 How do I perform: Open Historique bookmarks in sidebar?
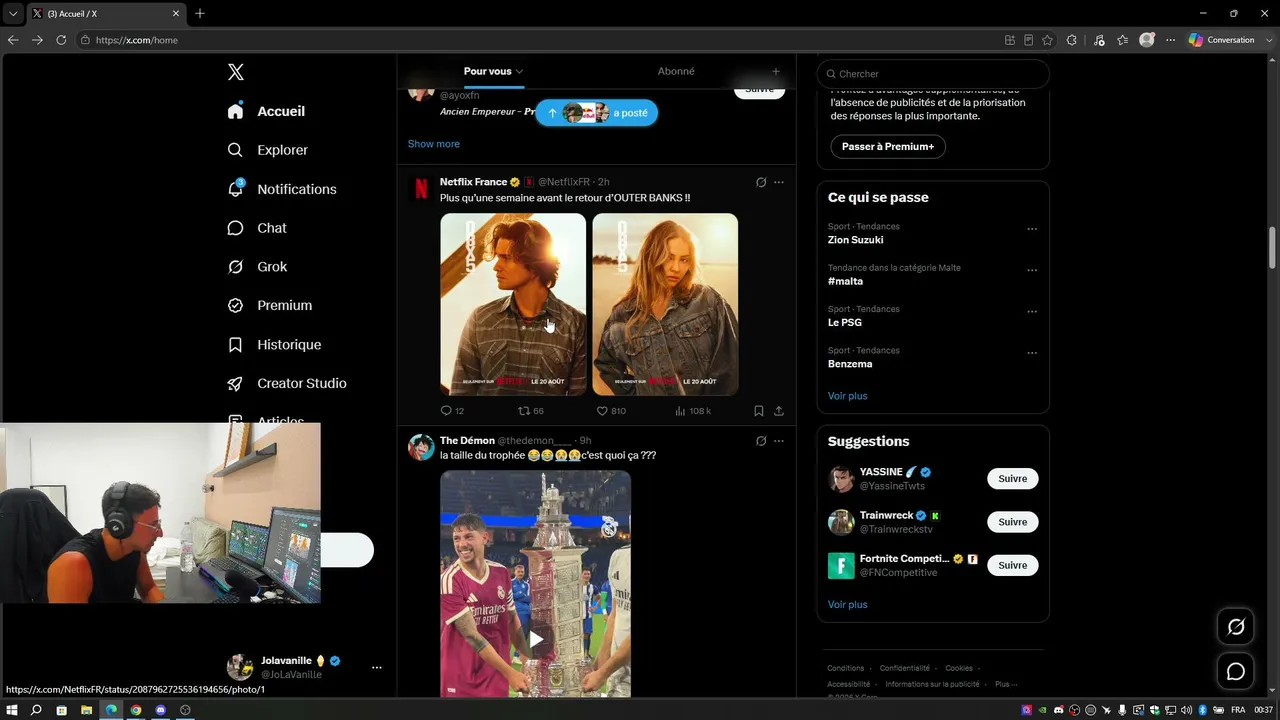(274, 344)
